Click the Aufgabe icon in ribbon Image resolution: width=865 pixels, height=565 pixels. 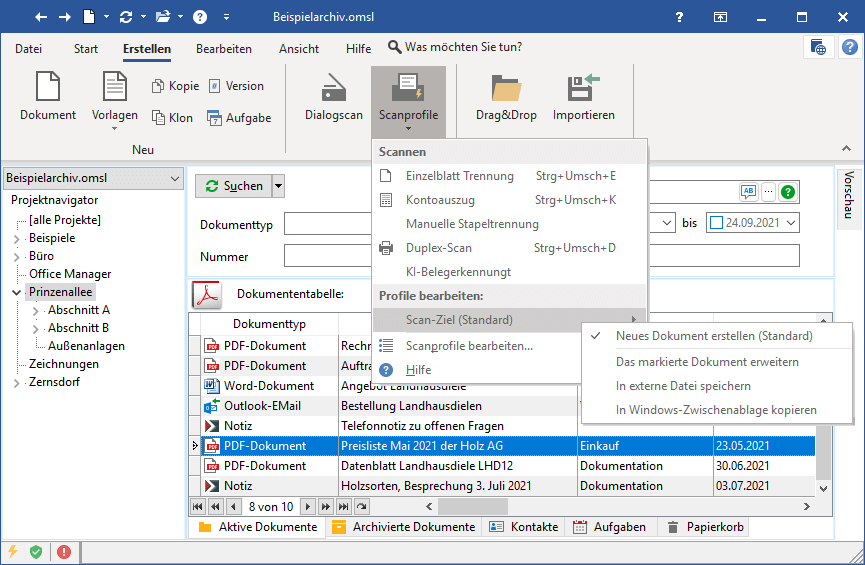point(215,118)
